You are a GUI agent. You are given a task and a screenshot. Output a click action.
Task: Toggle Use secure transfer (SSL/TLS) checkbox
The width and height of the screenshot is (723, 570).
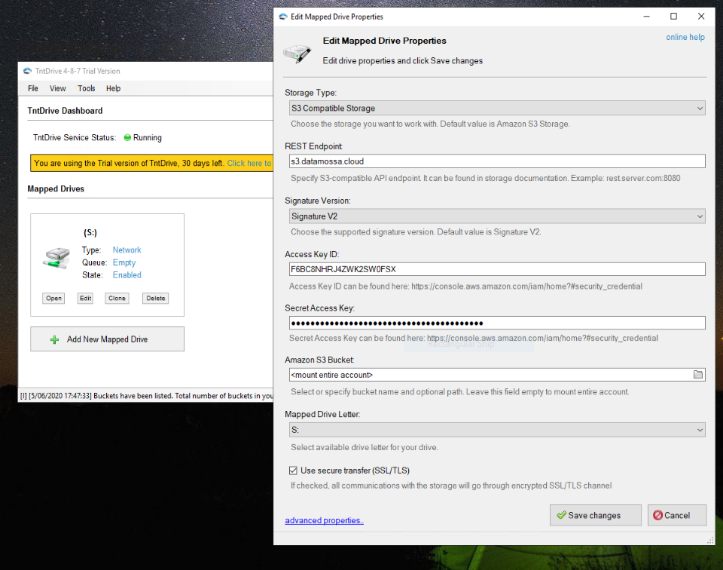tap(293, 470)
